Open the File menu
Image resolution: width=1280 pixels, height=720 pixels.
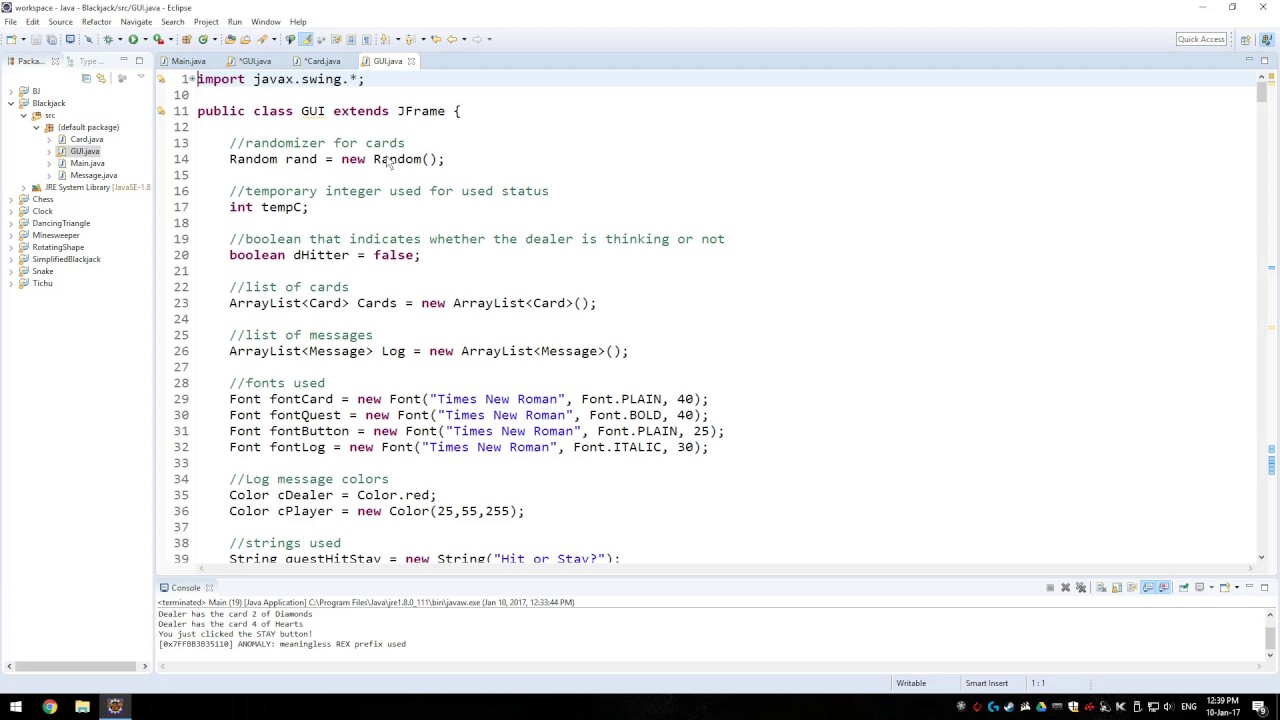(x=10, y=21)
